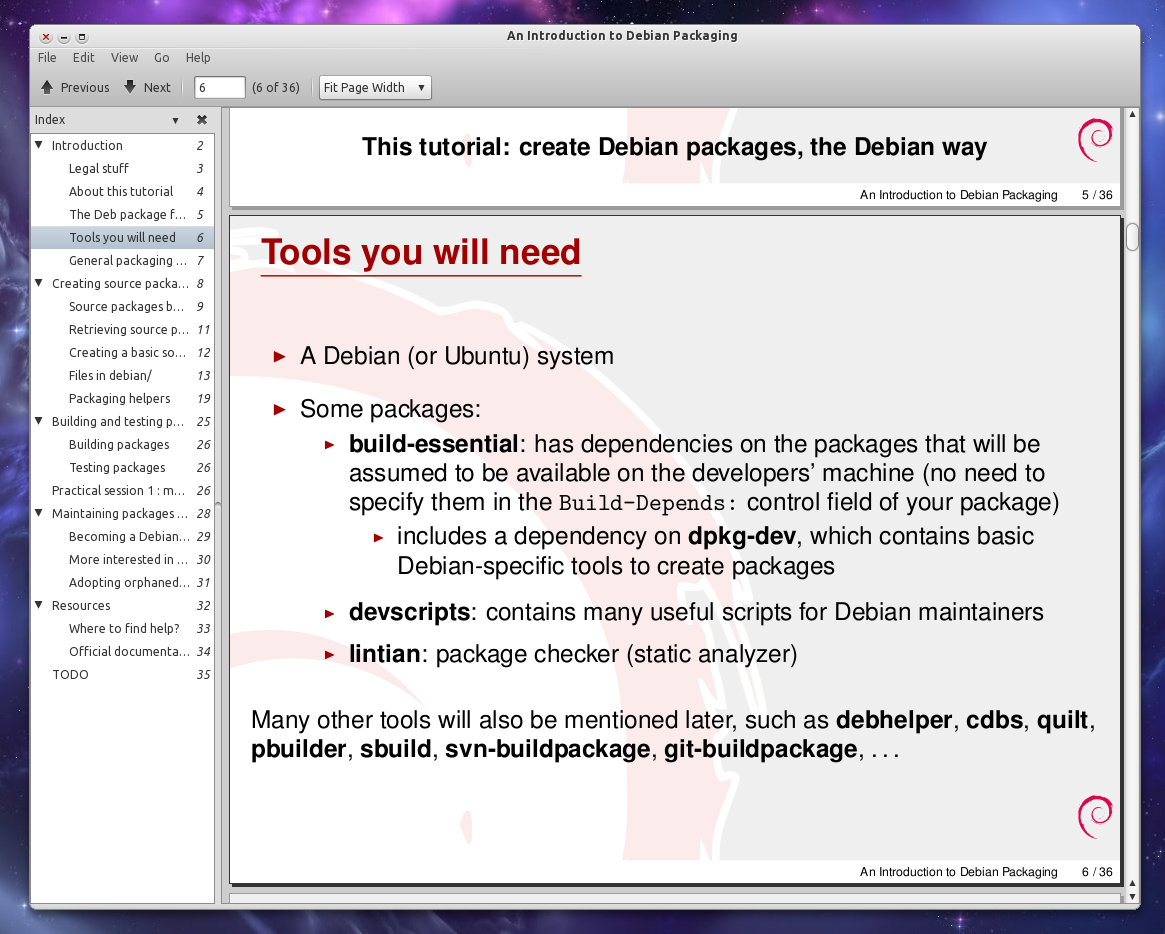Open the Go menu
The height and width of the screenshot is (934, 1165).
click(x=161, y=57)
